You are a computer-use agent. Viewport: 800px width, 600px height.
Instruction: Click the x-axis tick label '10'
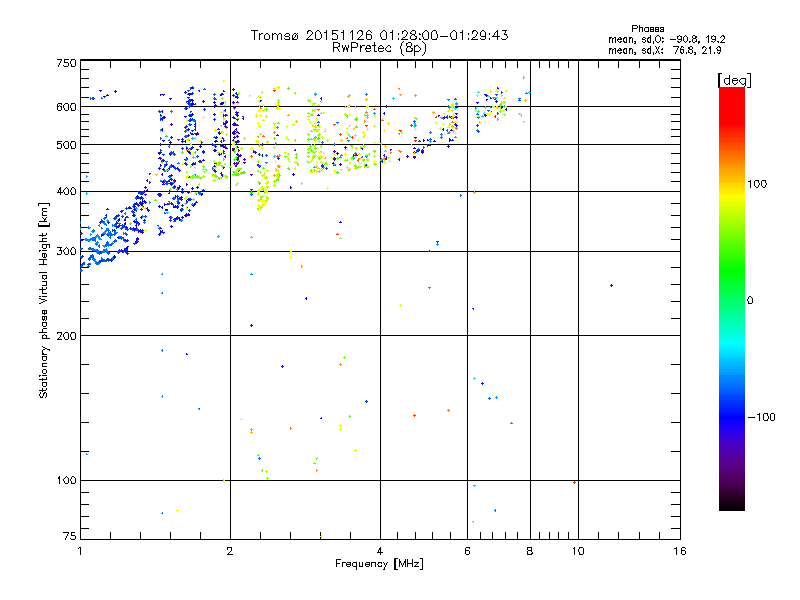[578, 551]
